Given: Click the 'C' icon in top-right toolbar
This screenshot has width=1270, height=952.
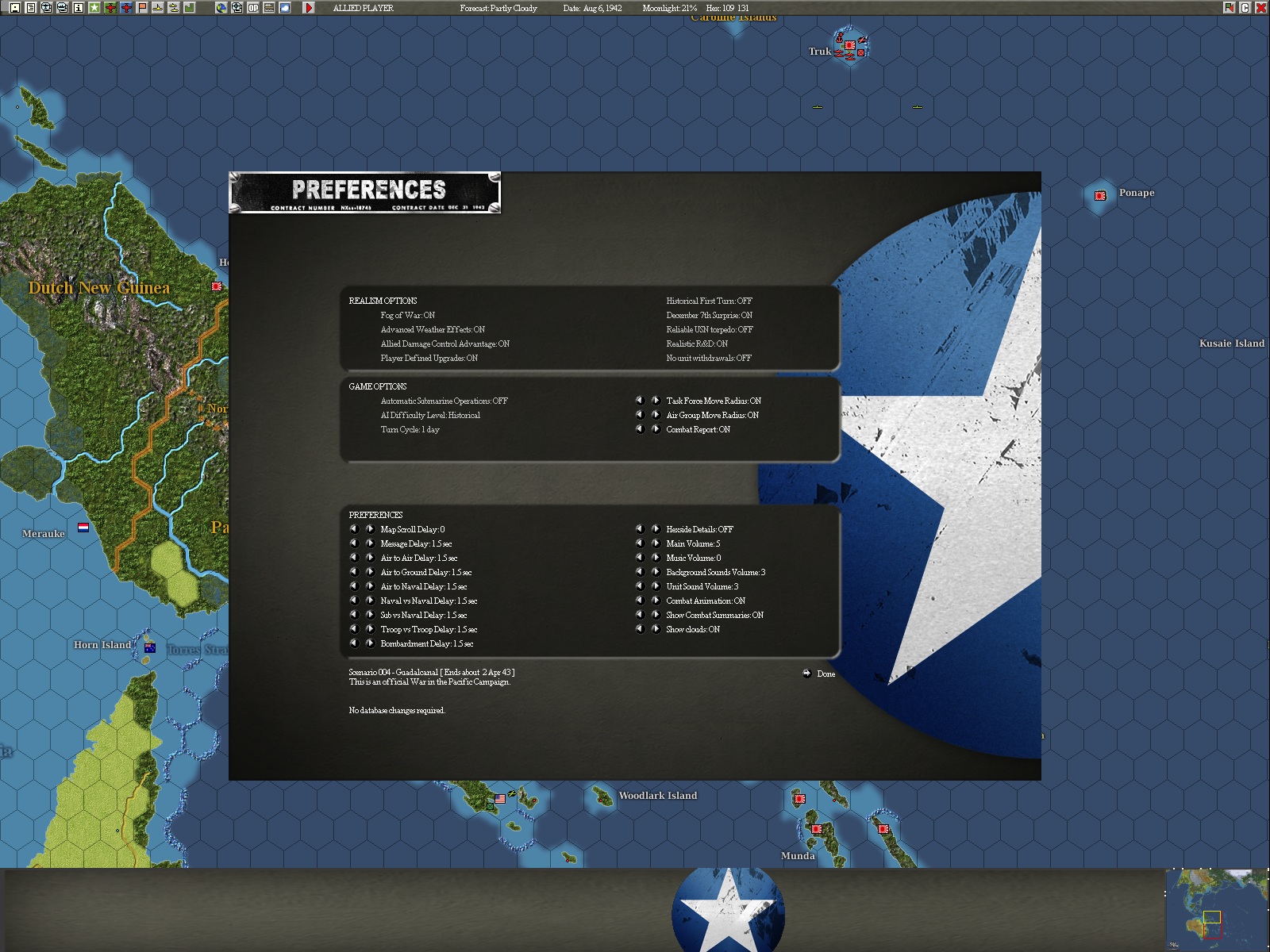Looking at the screenshot, I should click(x=1245, y=8).
